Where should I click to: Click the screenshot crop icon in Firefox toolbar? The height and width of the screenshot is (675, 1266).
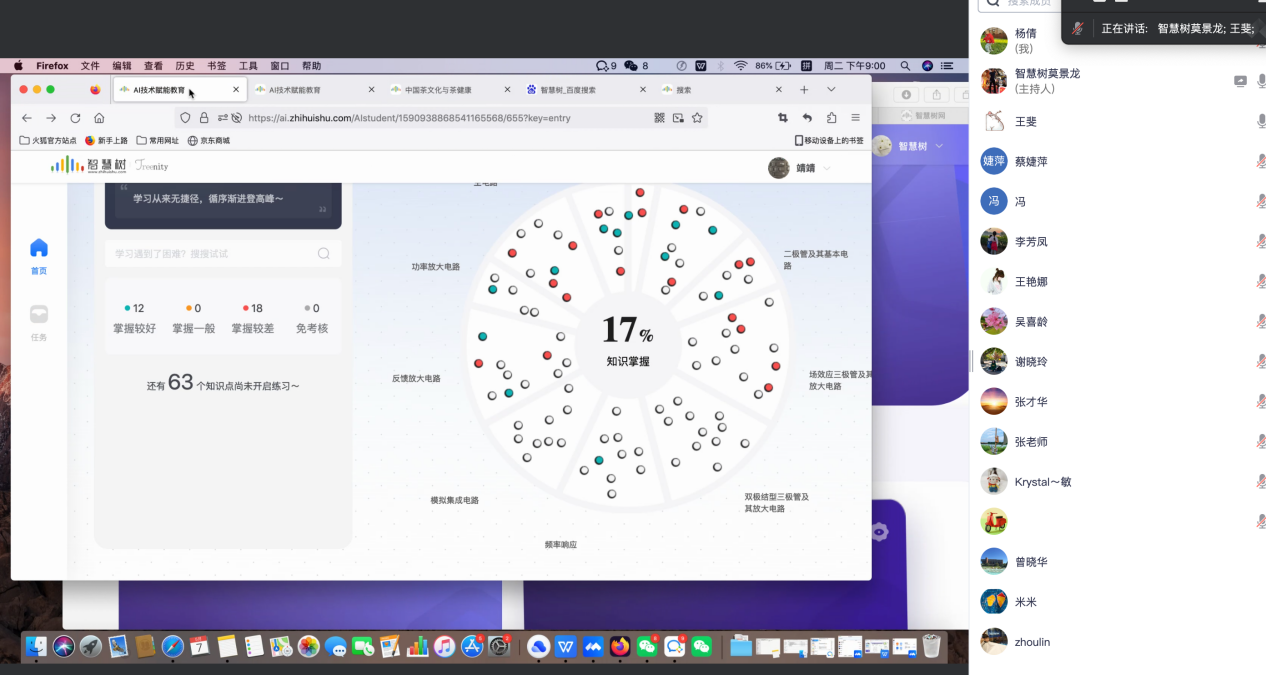(782, 118)
